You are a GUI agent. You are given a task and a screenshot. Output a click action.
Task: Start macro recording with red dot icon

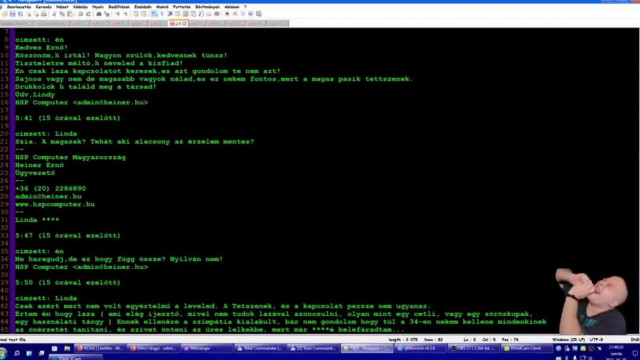(x=227, y=14)
